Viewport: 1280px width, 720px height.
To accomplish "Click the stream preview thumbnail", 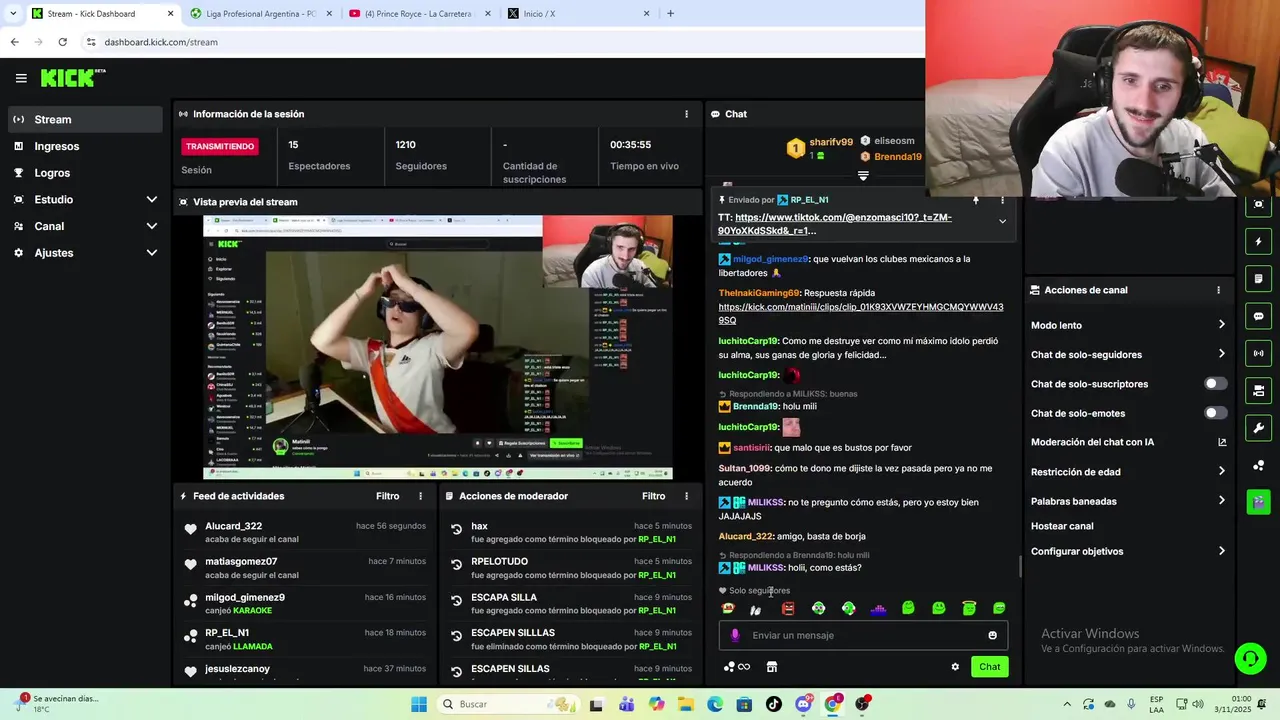I will (437, 347).
